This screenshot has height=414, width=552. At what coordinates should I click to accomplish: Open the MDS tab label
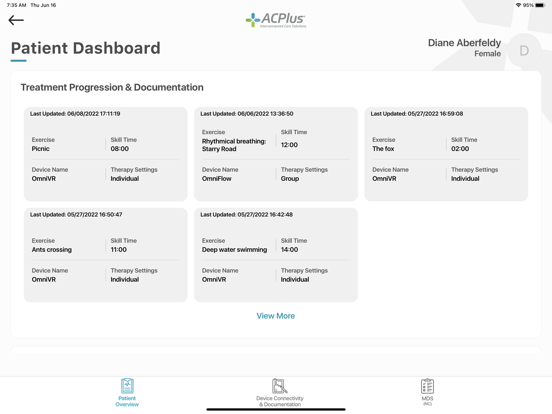click(x=427, y=401)
